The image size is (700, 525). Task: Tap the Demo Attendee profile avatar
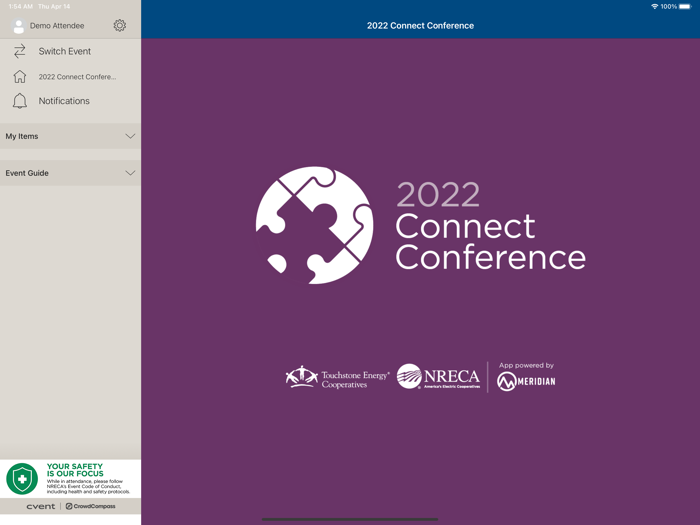[19, 26]
